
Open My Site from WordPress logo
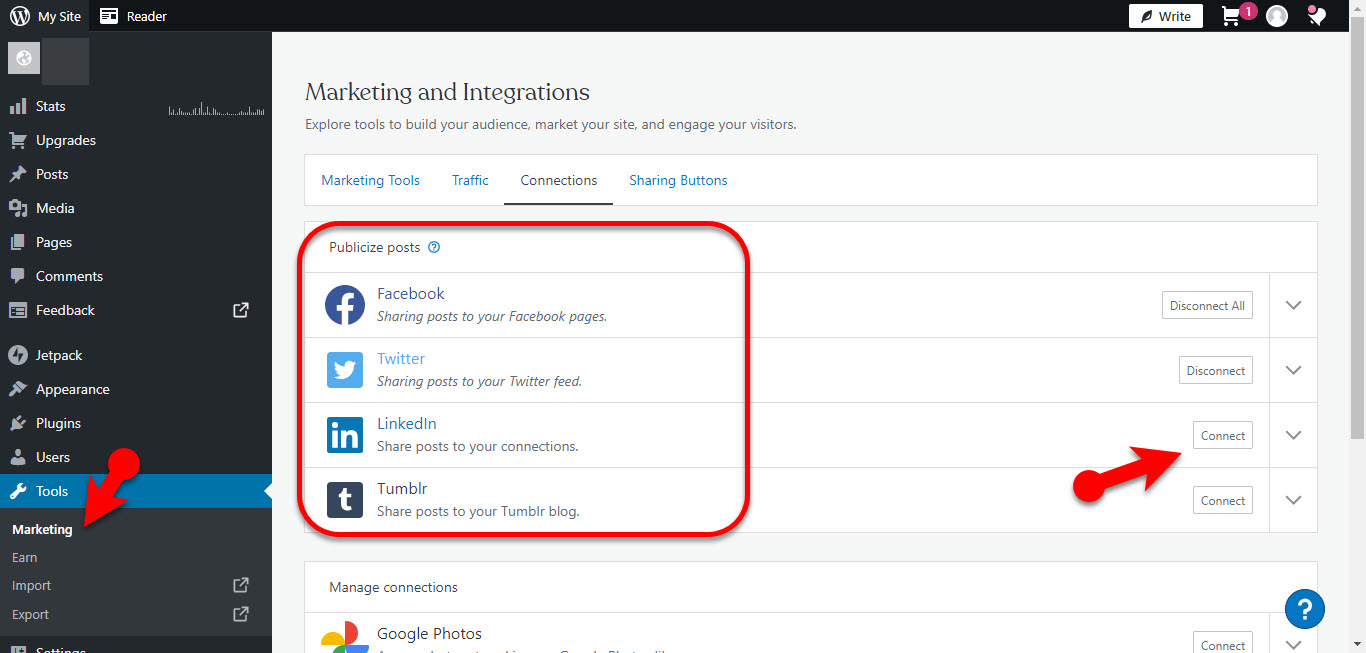click(x=20, y=16)
